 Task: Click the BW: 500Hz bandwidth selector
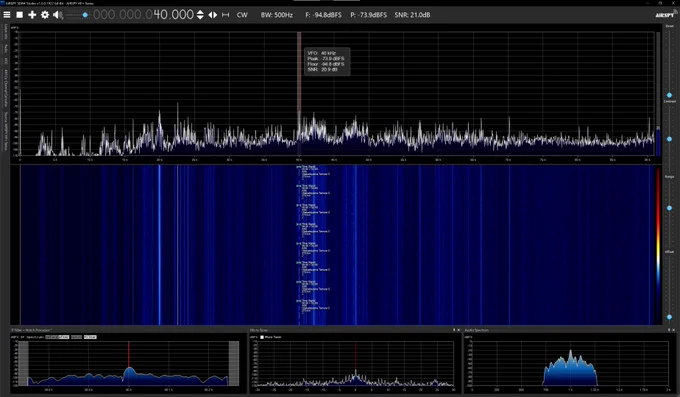pos(277,15)
